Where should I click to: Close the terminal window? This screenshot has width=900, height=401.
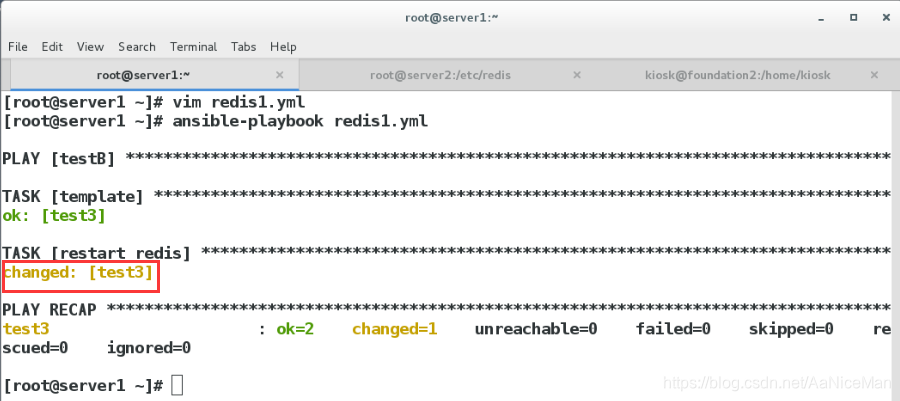pyautogui.click(x=886, y=18)
